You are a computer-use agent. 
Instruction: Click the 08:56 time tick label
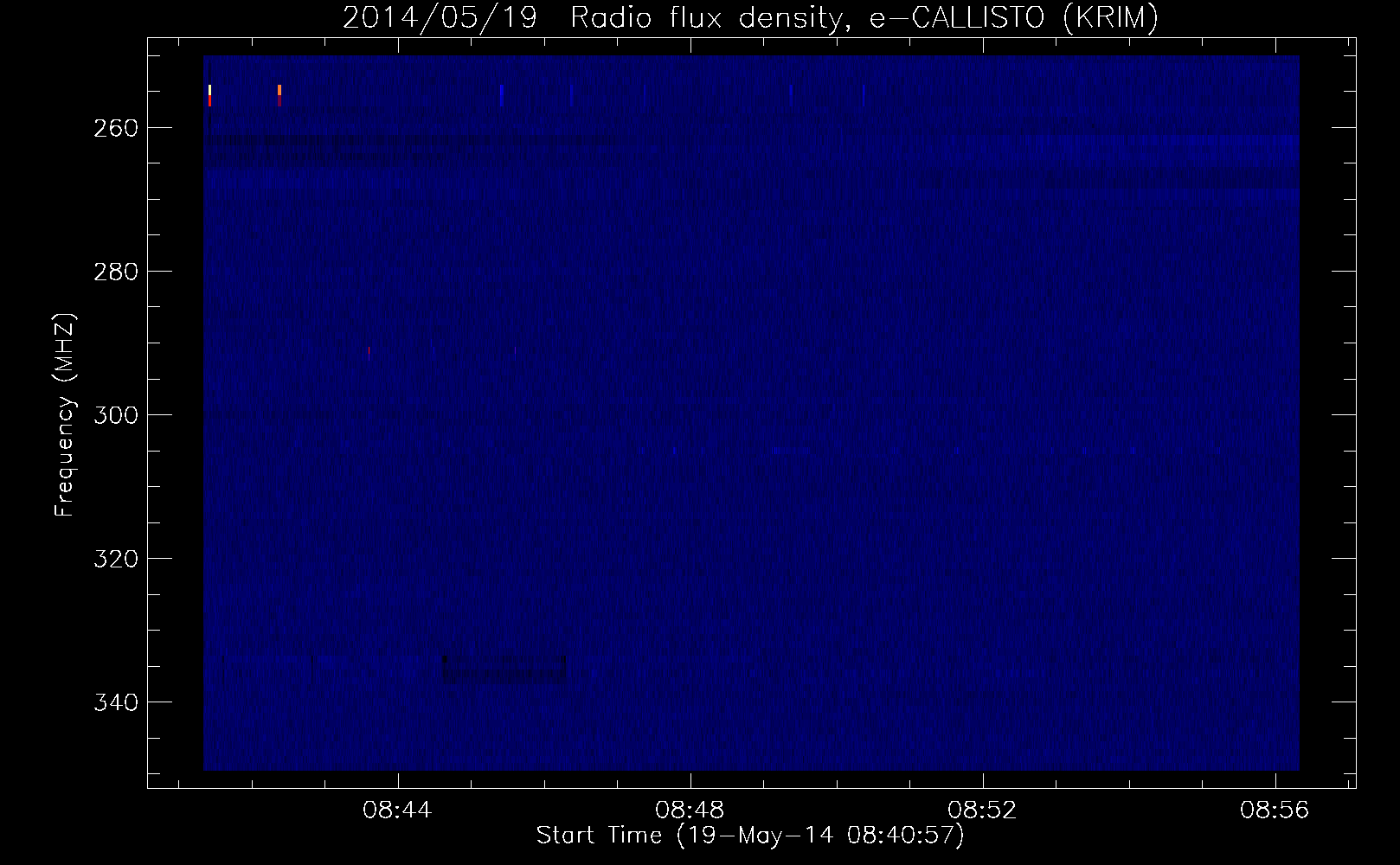(x=1275, y=811)
